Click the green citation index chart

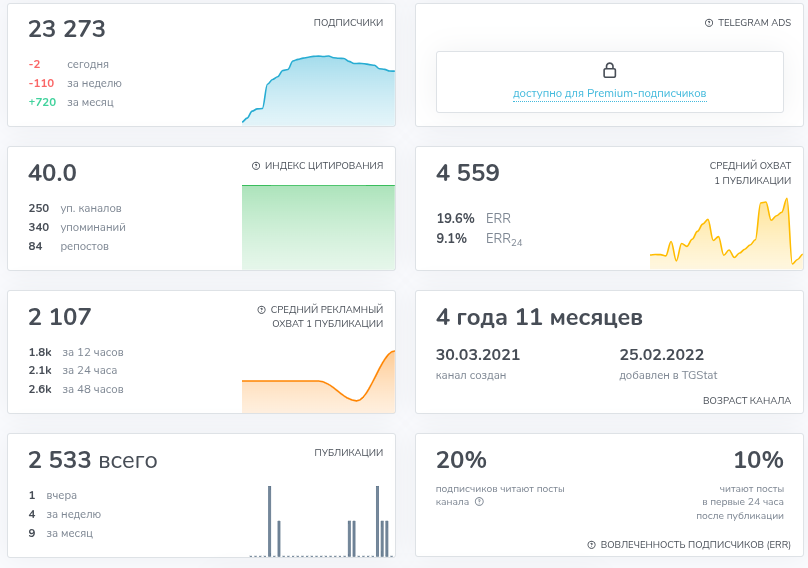pos(318,227)
